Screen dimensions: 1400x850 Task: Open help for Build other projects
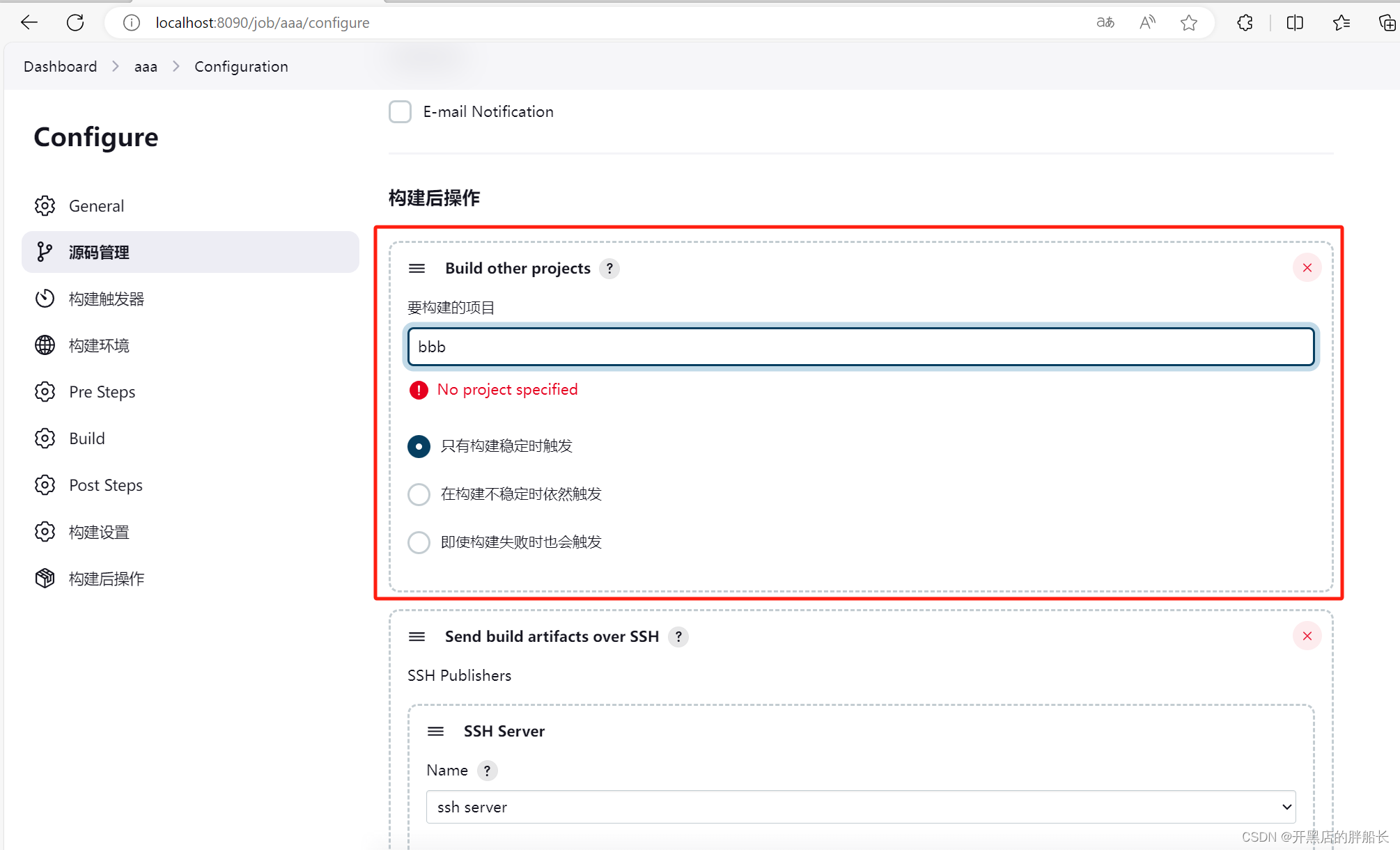609,269
